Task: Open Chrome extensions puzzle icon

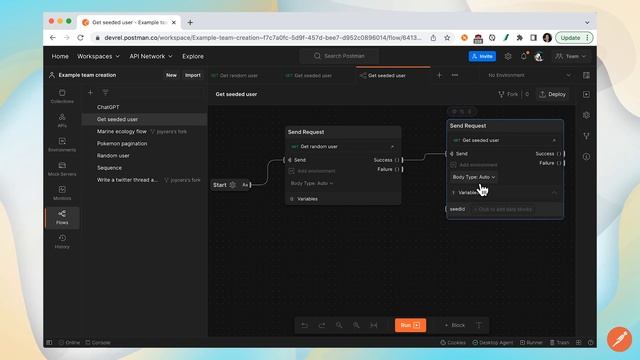Action: click(520, 38)
